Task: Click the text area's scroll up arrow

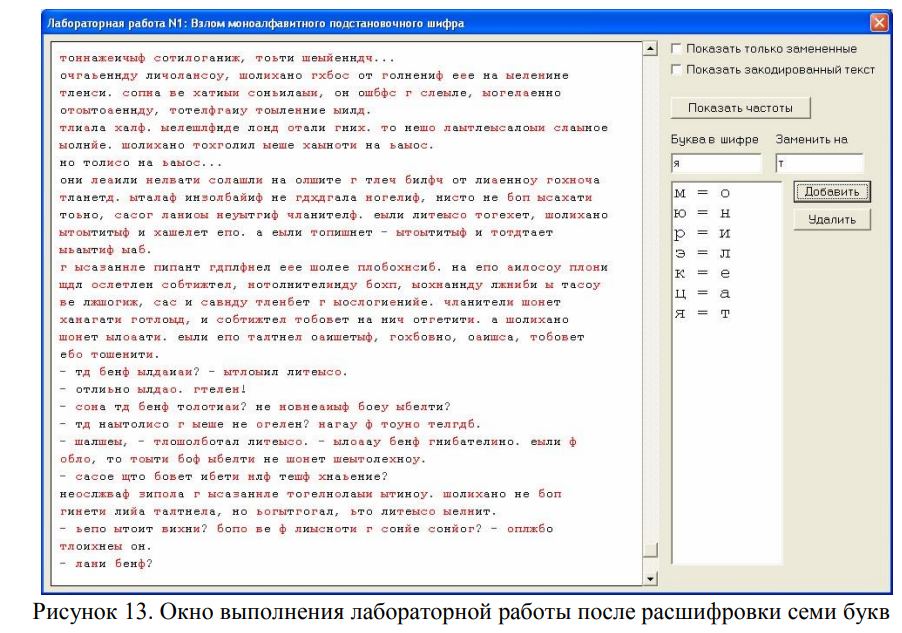Action: [650, 48]
